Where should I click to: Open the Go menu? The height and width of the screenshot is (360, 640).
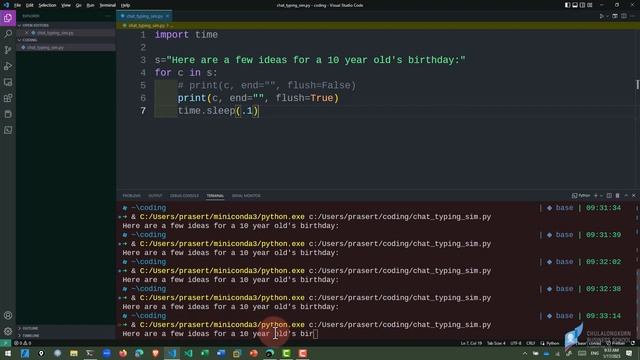point(78,5)
